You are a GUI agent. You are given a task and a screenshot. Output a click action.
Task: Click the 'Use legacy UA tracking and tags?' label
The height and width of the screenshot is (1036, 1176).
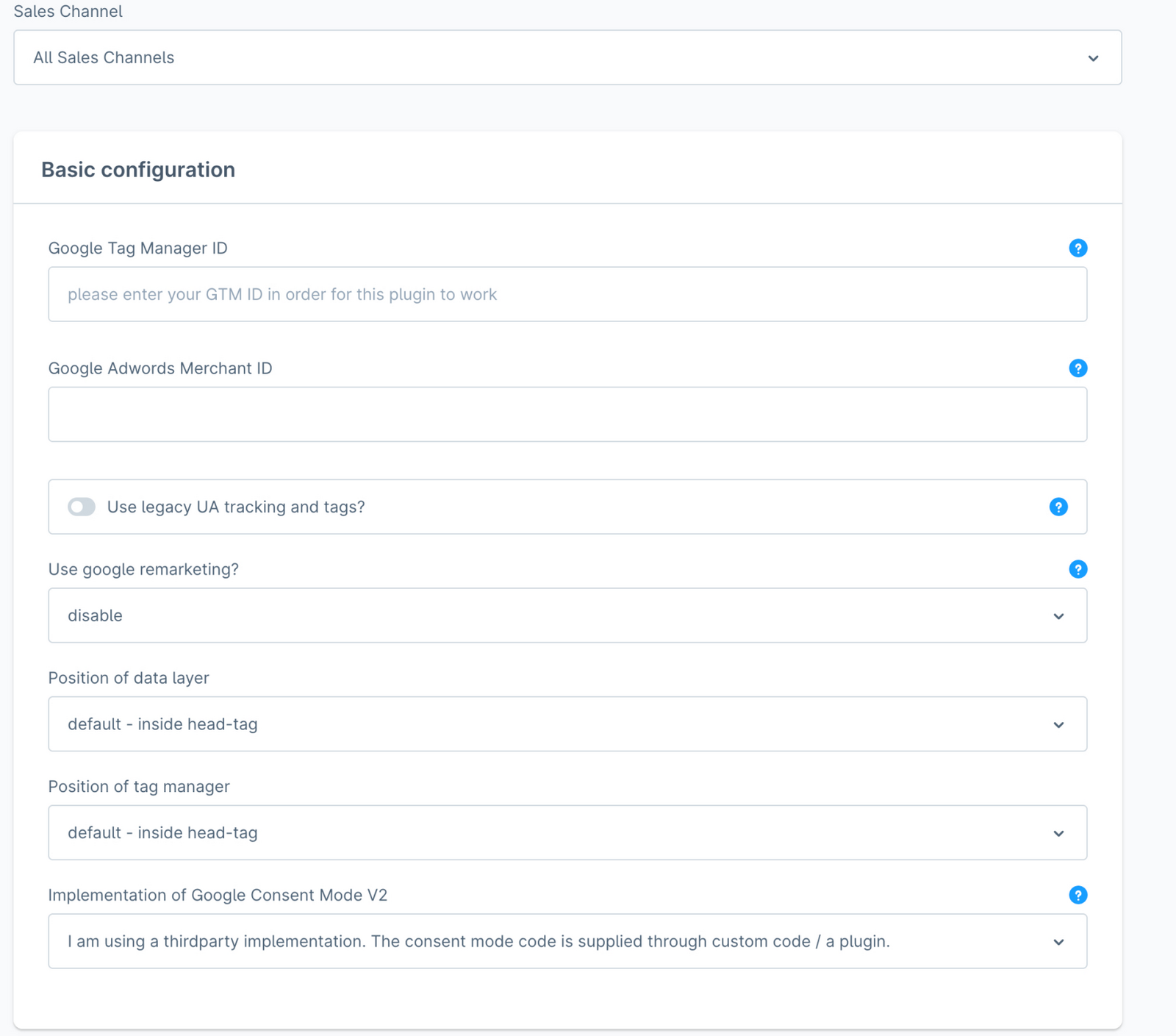pos(236,507)
